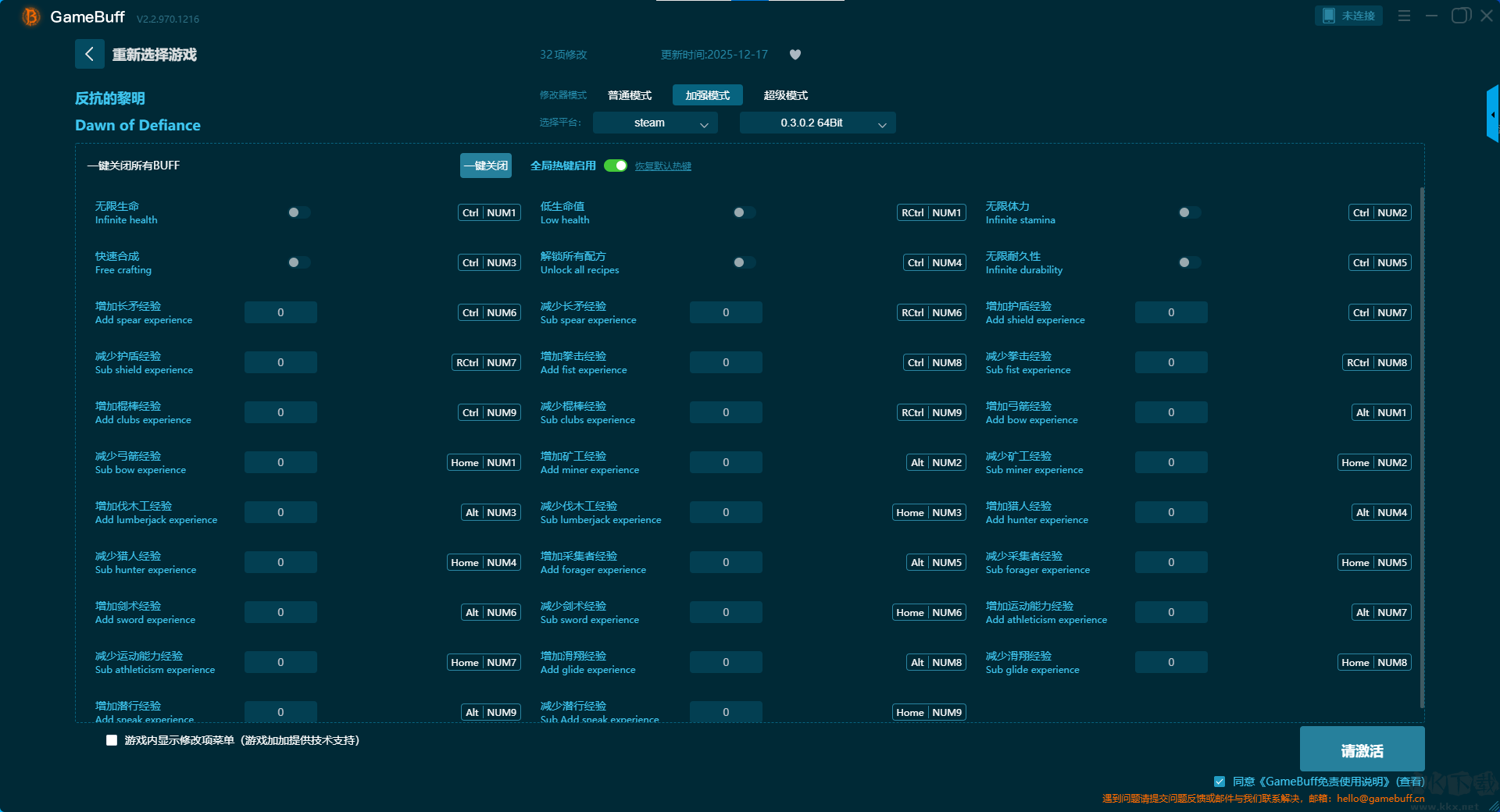The image size is (1500, 812).
Task: Edit the RCtrl NUM1 hotkey for Low health
Action: [931, 212]
